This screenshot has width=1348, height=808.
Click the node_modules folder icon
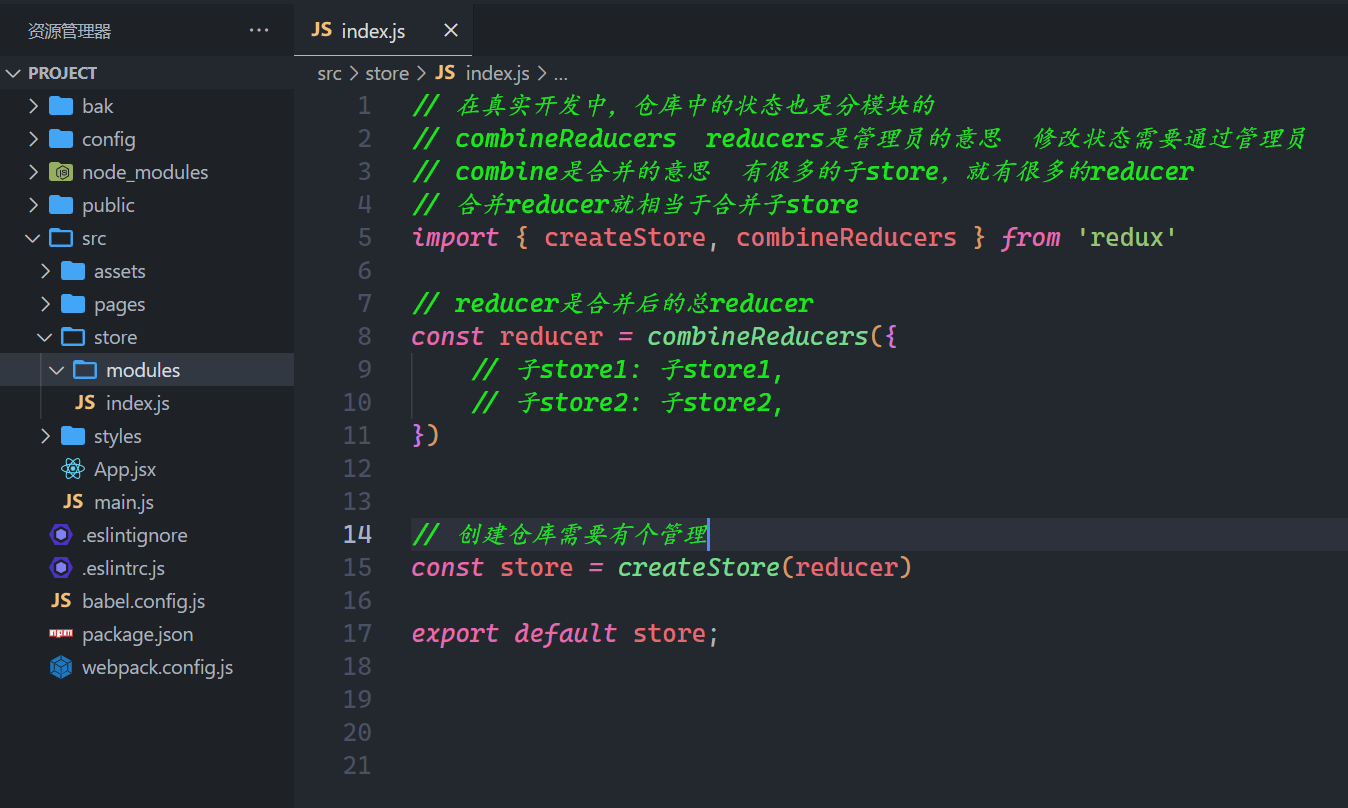pyautogui.click(x=61, y=172)
